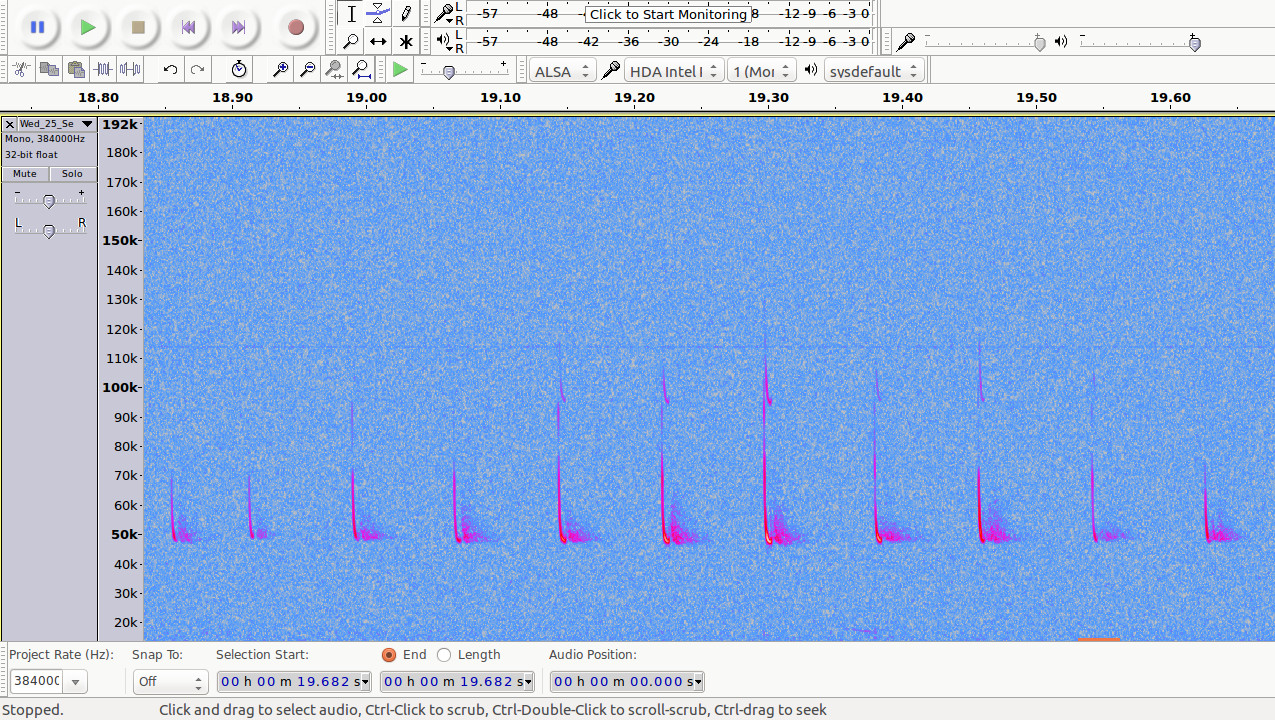The height and width of the screenshot is (720, 1275).
Task: Click the Fit project to width icon
Action: tap(361, 70)
